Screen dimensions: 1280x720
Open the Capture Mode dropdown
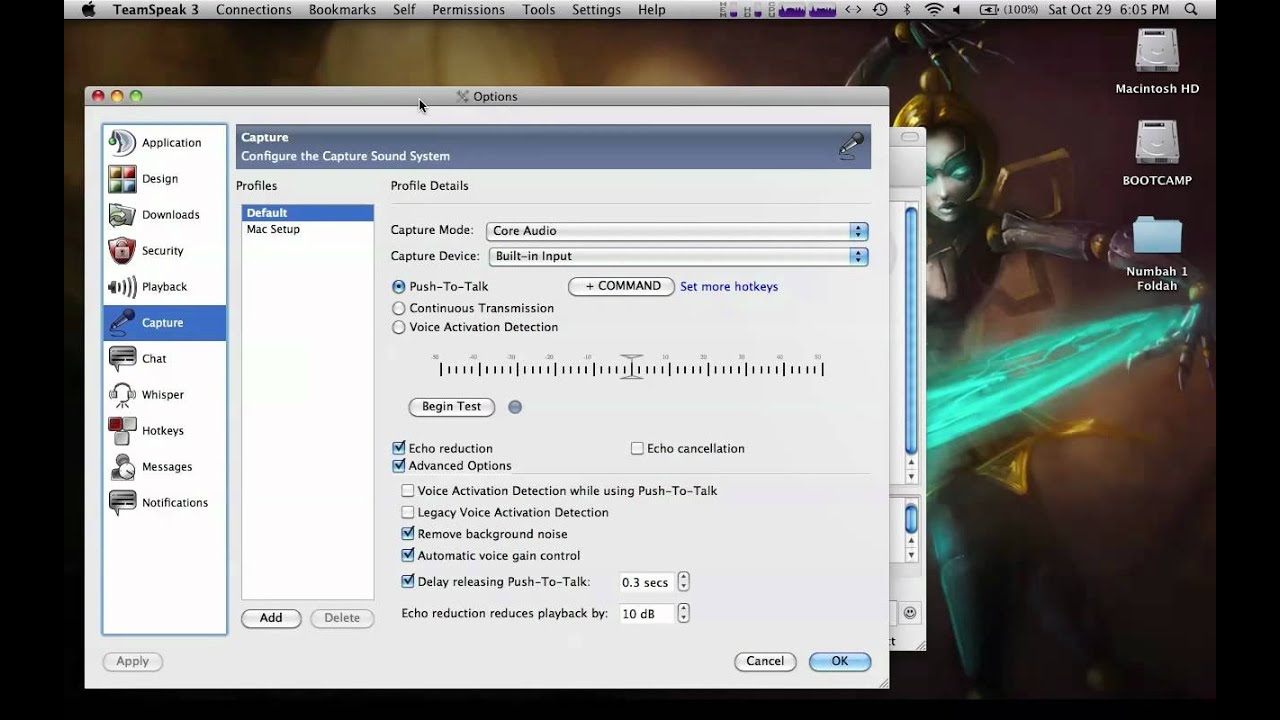(677, 231)
